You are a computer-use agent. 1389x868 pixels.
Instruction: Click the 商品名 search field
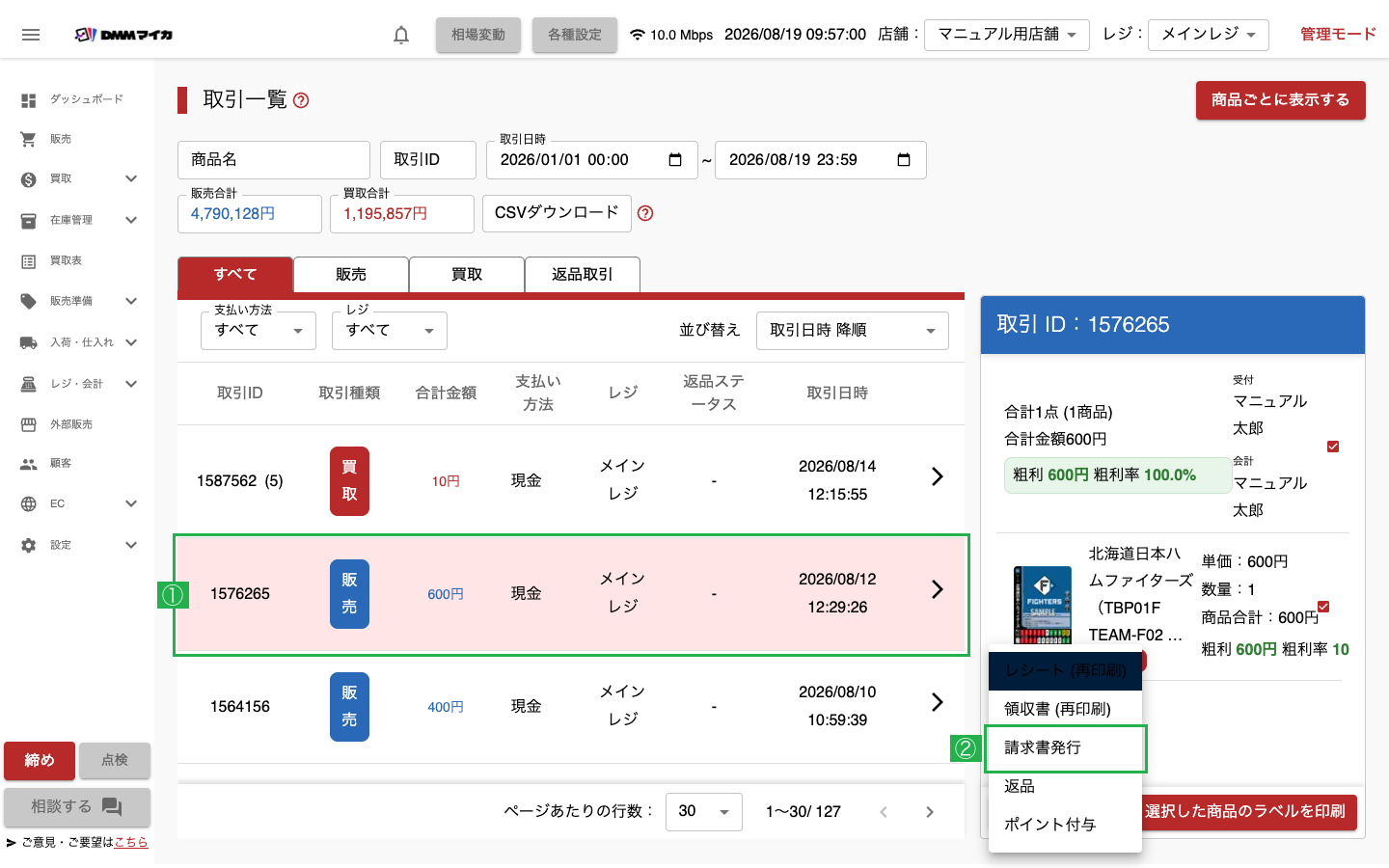pyautogui.click(x=274, y=160)
